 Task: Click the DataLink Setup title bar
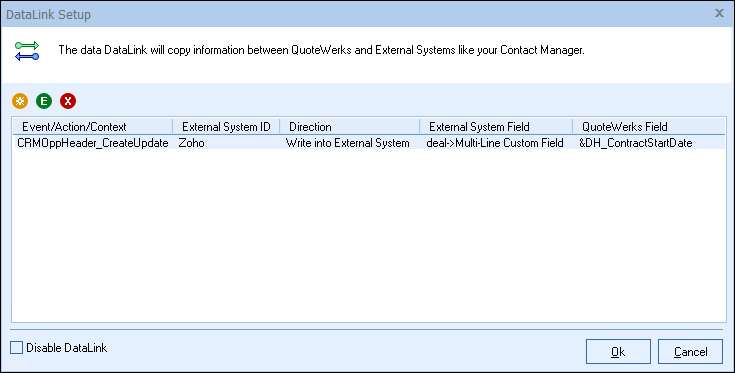click(356, 14)
